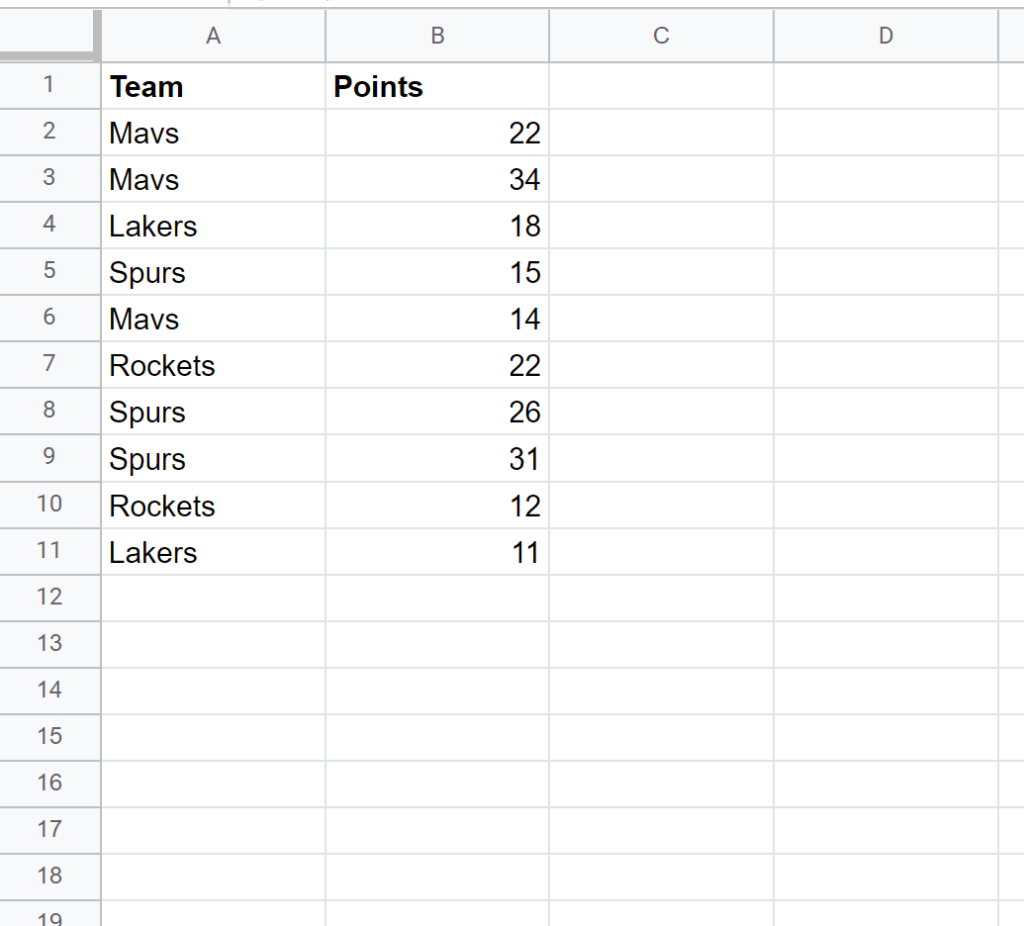
Task: Select the Lakers cell in row 4
Action: (x=212, y=225)
